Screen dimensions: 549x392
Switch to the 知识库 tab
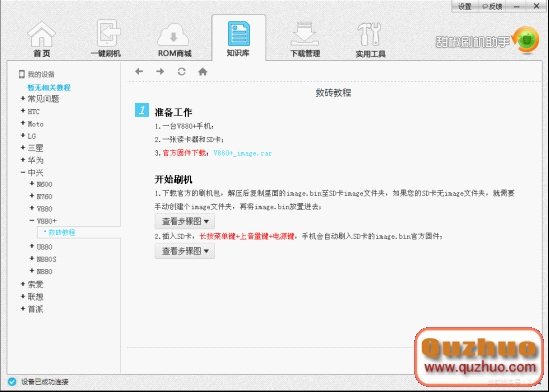tap(238, 38)
